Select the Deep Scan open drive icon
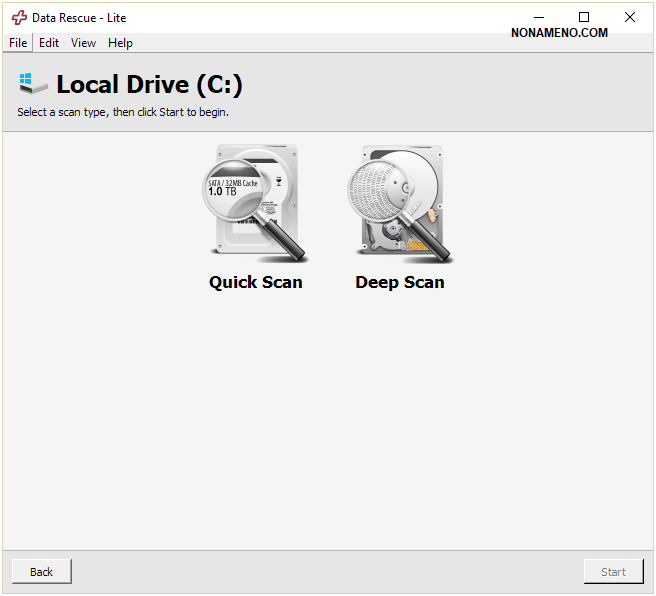Screen dimensions: 656x596 pos(399,205)
